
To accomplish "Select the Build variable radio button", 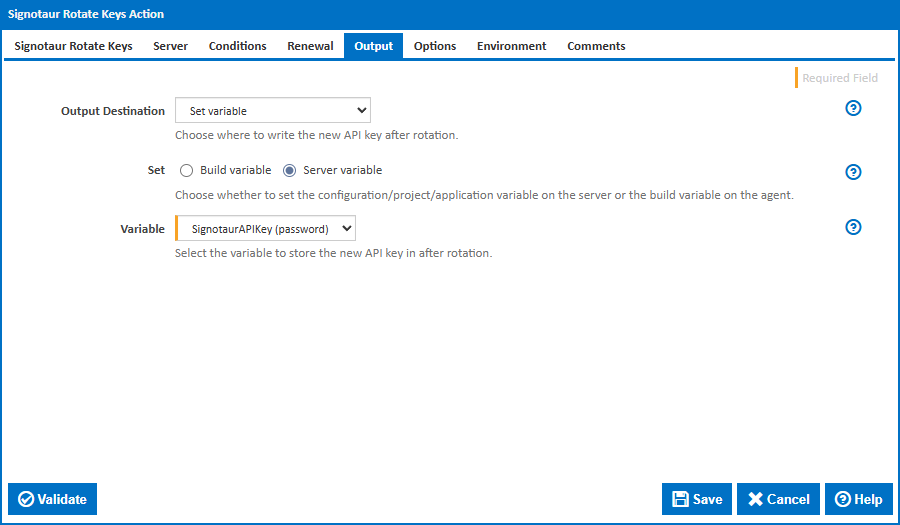I will point(186,170).
